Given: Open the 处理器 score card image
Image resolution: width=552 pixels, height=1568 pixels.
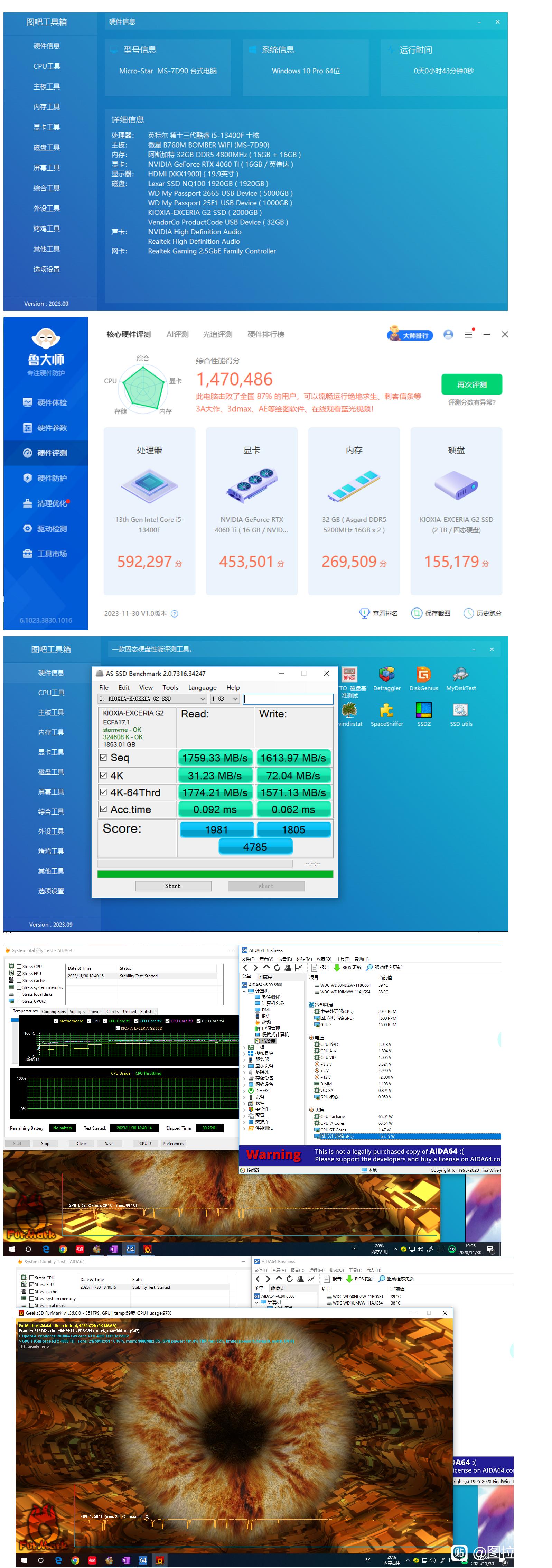Looking at the screenshot, I should [149, 486].
